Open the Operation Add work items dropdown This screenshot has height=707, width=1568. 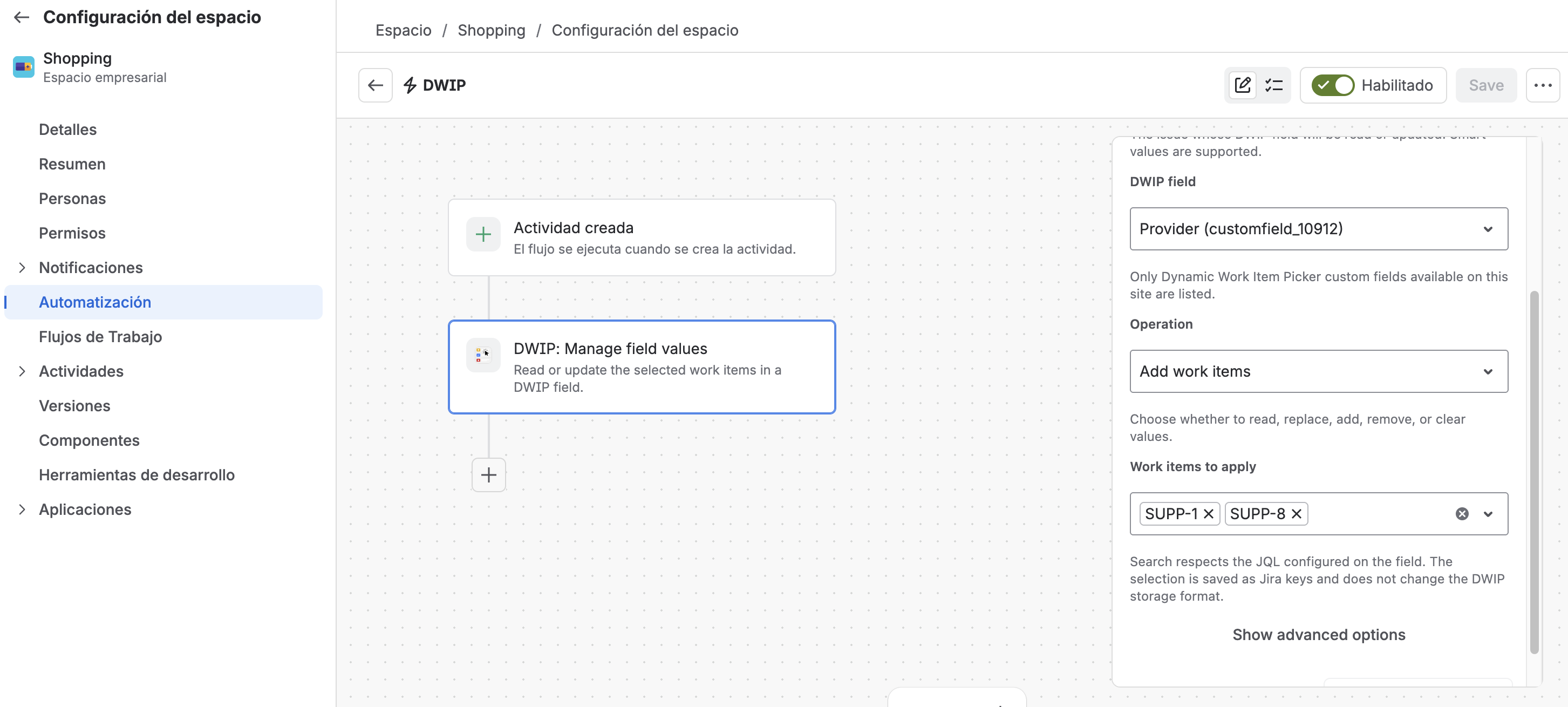[x=1318, y=371]
